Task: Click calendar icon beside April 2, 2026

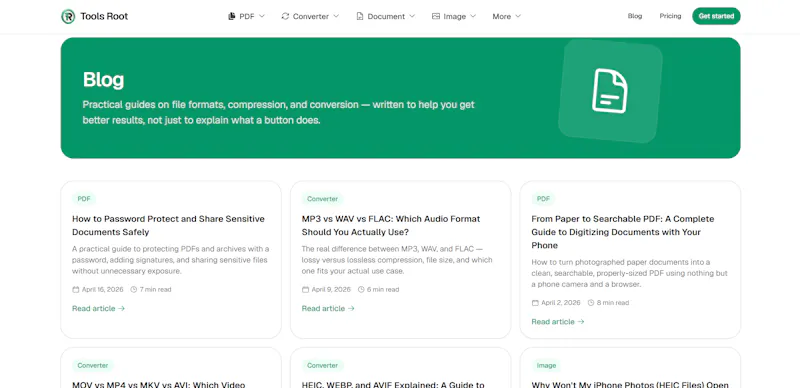Action: click(535, 303)
